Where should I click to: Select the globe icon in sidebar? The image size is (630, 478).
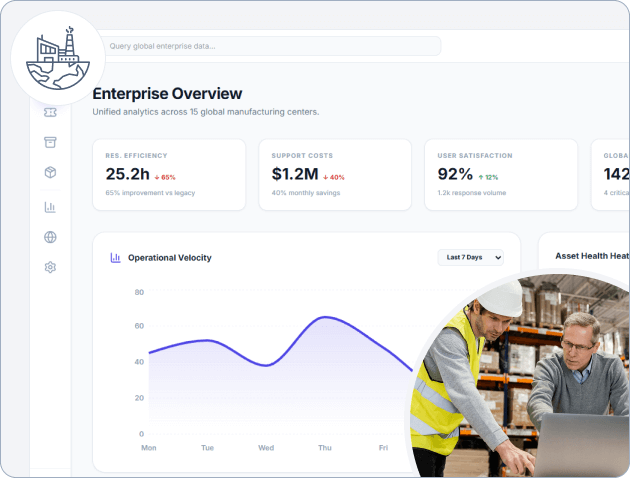[x=50, y=237]
